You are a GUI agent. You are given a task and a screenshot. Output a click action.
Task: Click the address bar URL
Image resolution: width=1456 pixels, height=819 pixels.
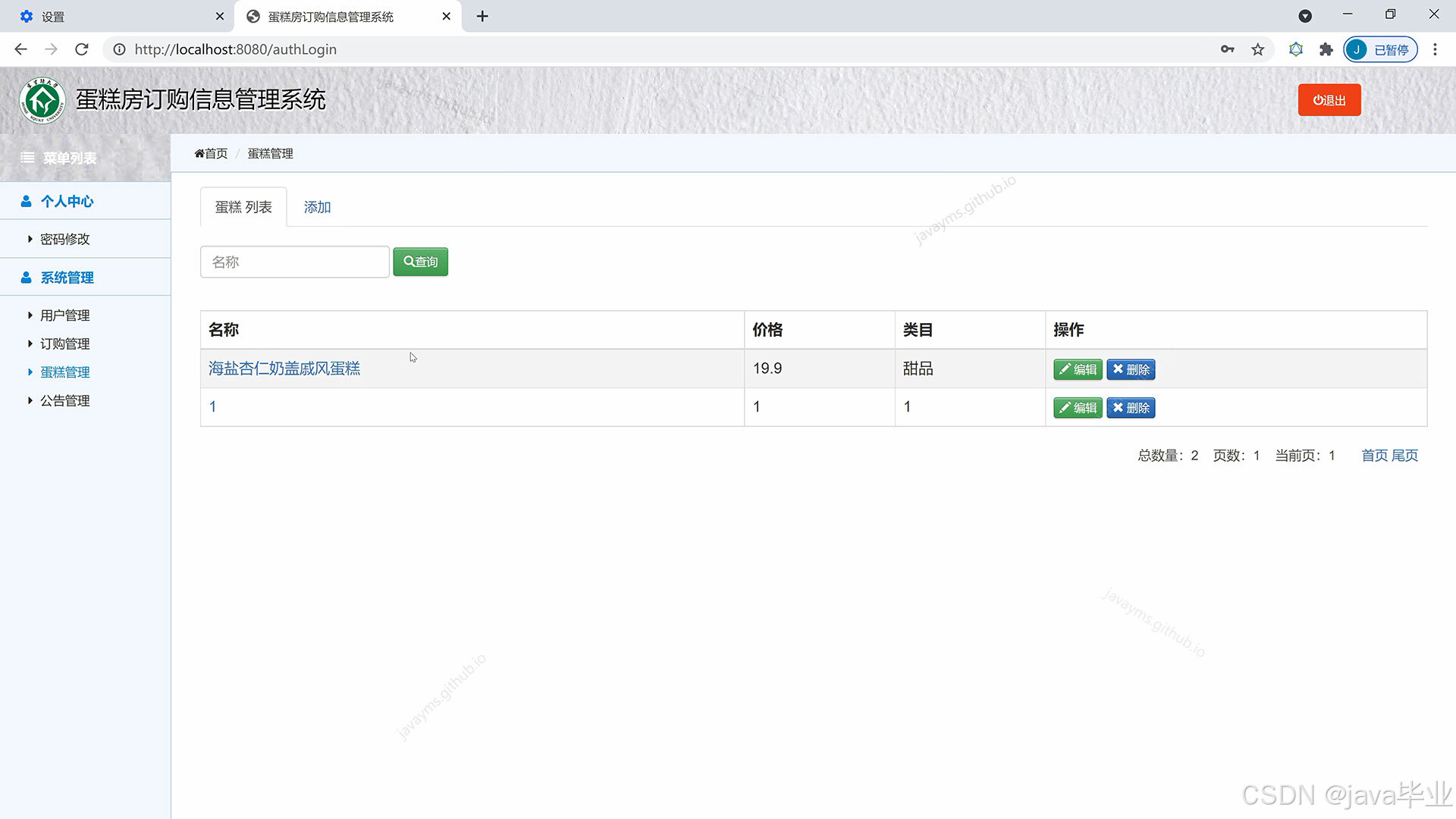pyautogui.click(x=236, y=49)
